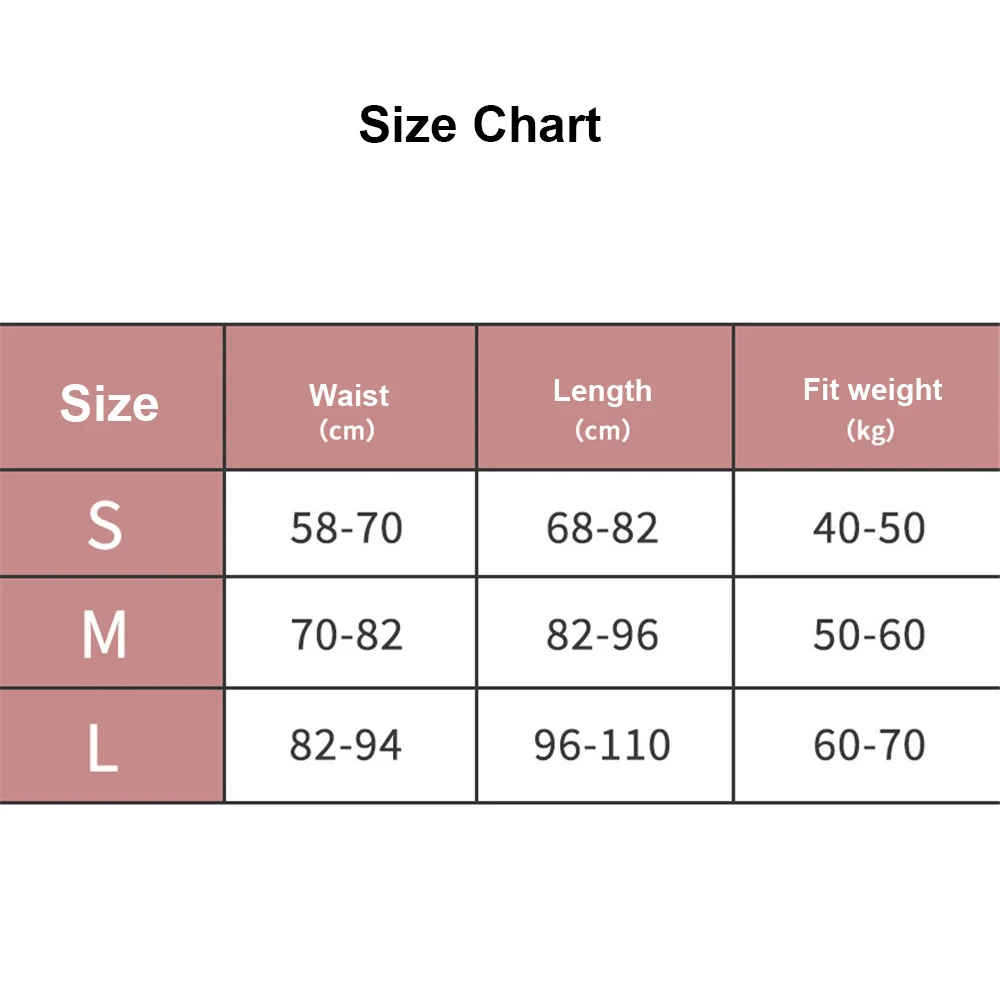
Task: Select the 40-50 fit weight cell
Action: coord(869,528)
